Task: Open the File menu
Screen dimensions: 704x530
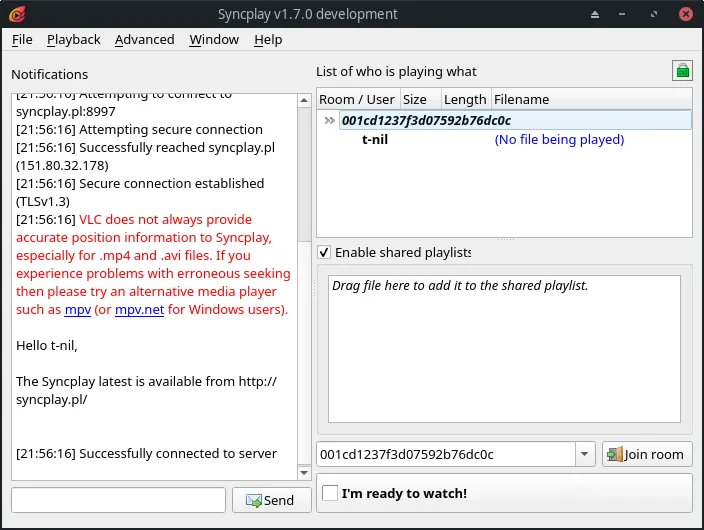Action: [22, 40]
